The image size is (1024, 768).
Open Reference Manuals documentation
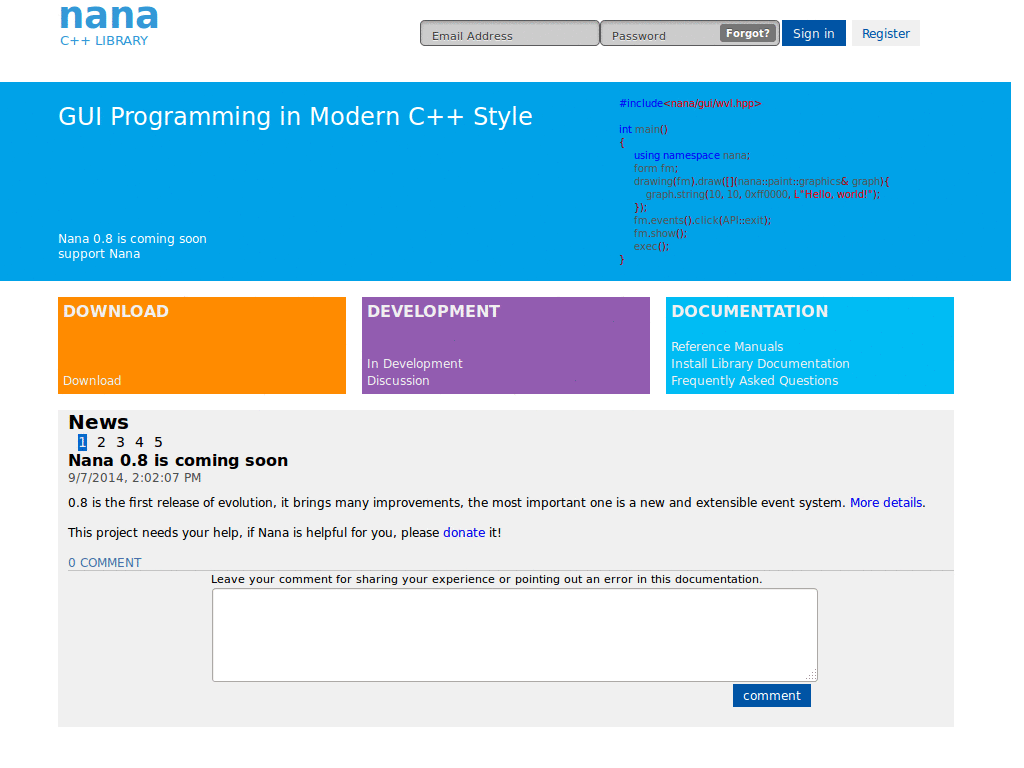click(x=727, y=347)
